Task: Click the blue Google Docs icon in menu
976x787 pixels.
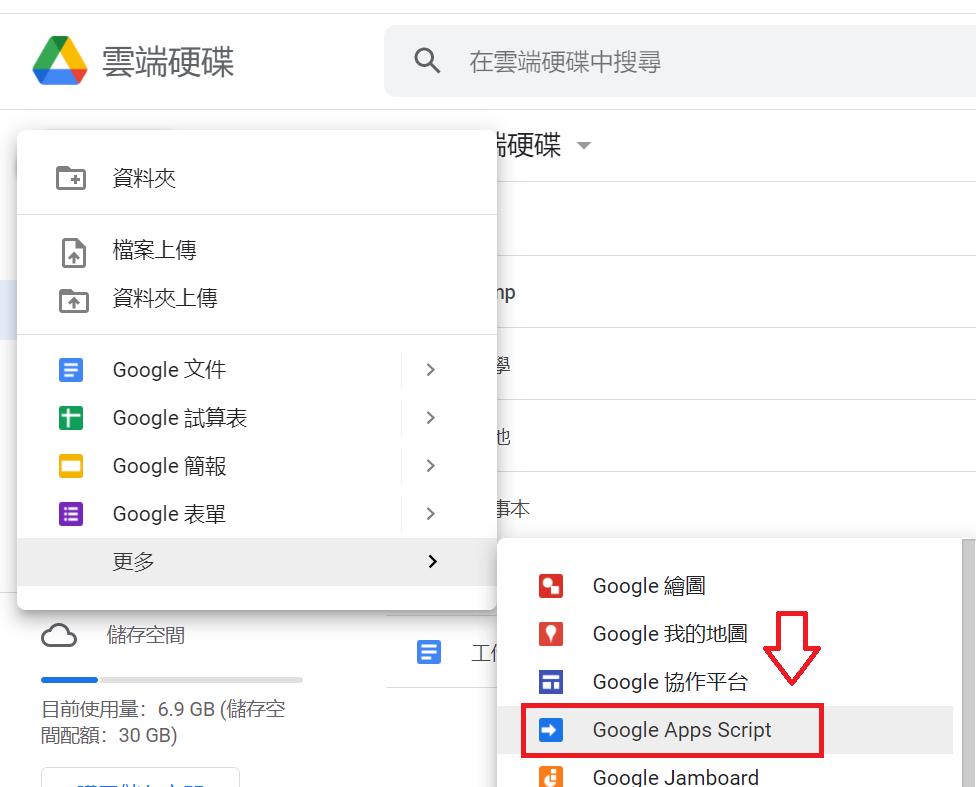Action: click(x=71, y=370)
